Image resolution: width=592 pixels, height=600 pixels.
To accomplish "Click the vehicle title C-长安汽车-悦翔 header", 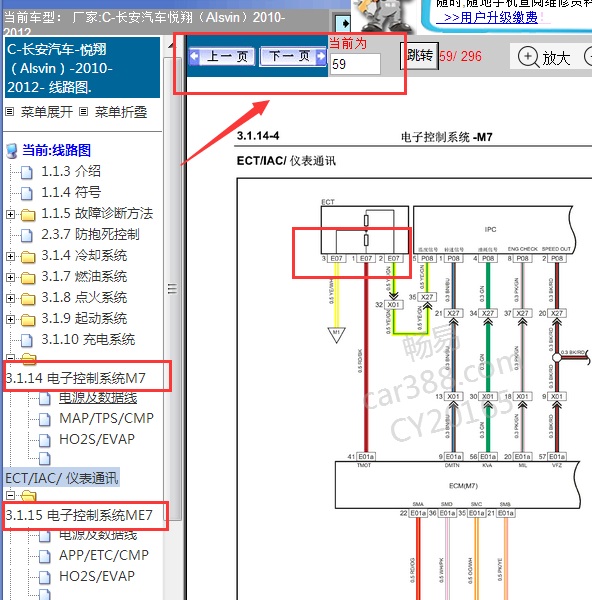I will [x=82, y=68].
